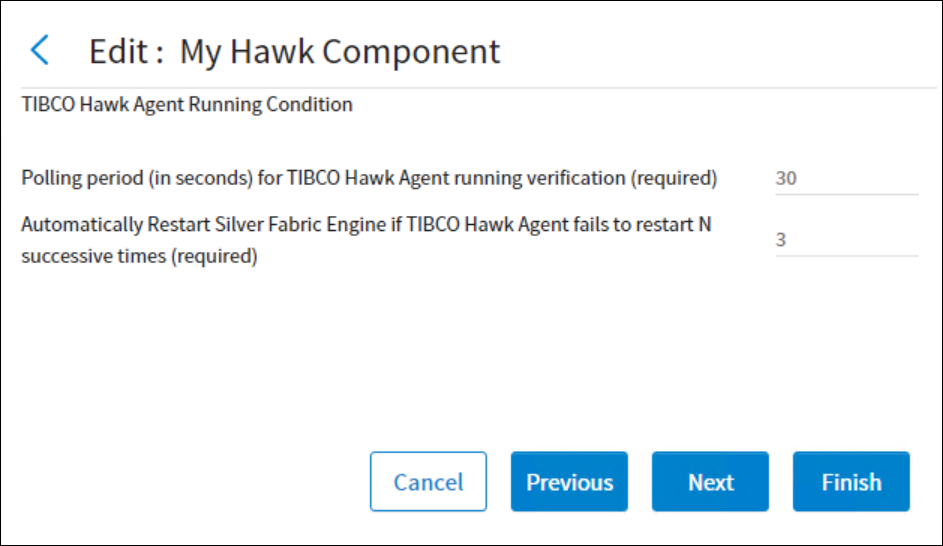Viewport: 943px width, 546px height.
Task: Save the component by clicking Finish
Action: [x=851, y=482]
